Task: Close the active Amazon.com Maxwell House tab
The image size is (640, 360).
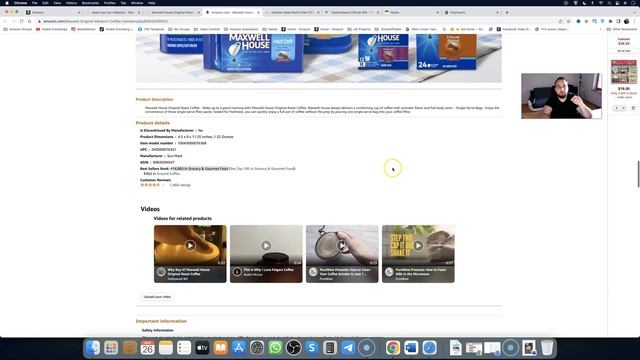Action: tap(258, 12)
